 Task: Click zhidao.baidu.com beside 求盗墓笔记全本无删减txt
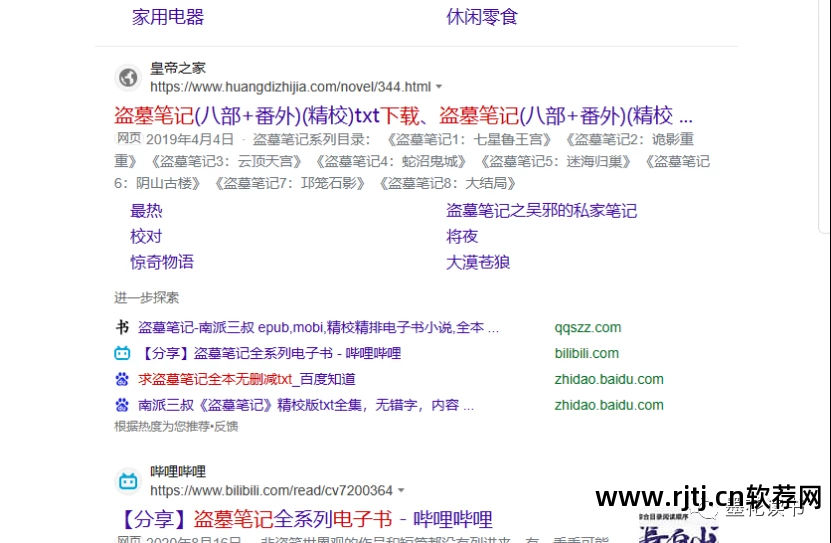click(609, 379)
